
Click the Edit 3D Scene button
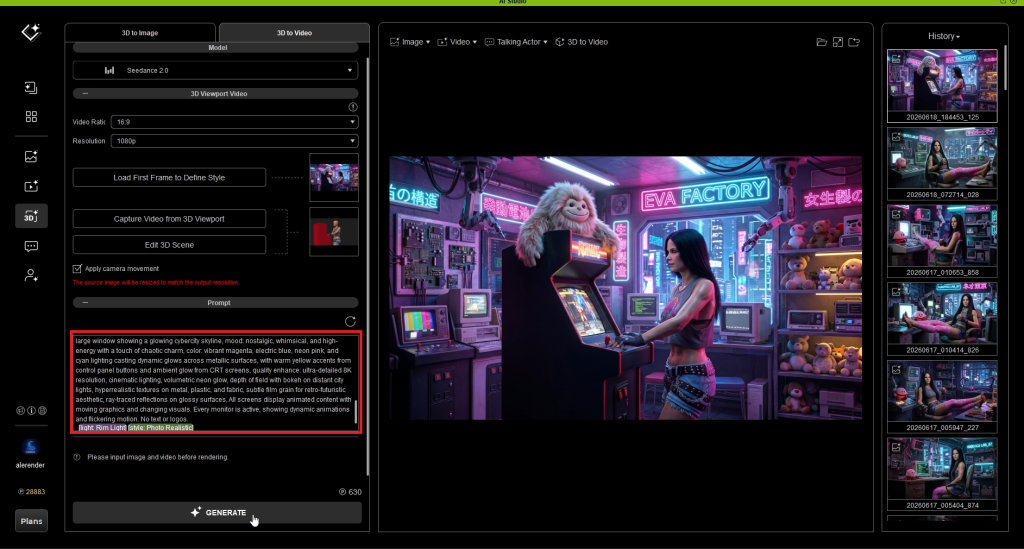[169, 245]
